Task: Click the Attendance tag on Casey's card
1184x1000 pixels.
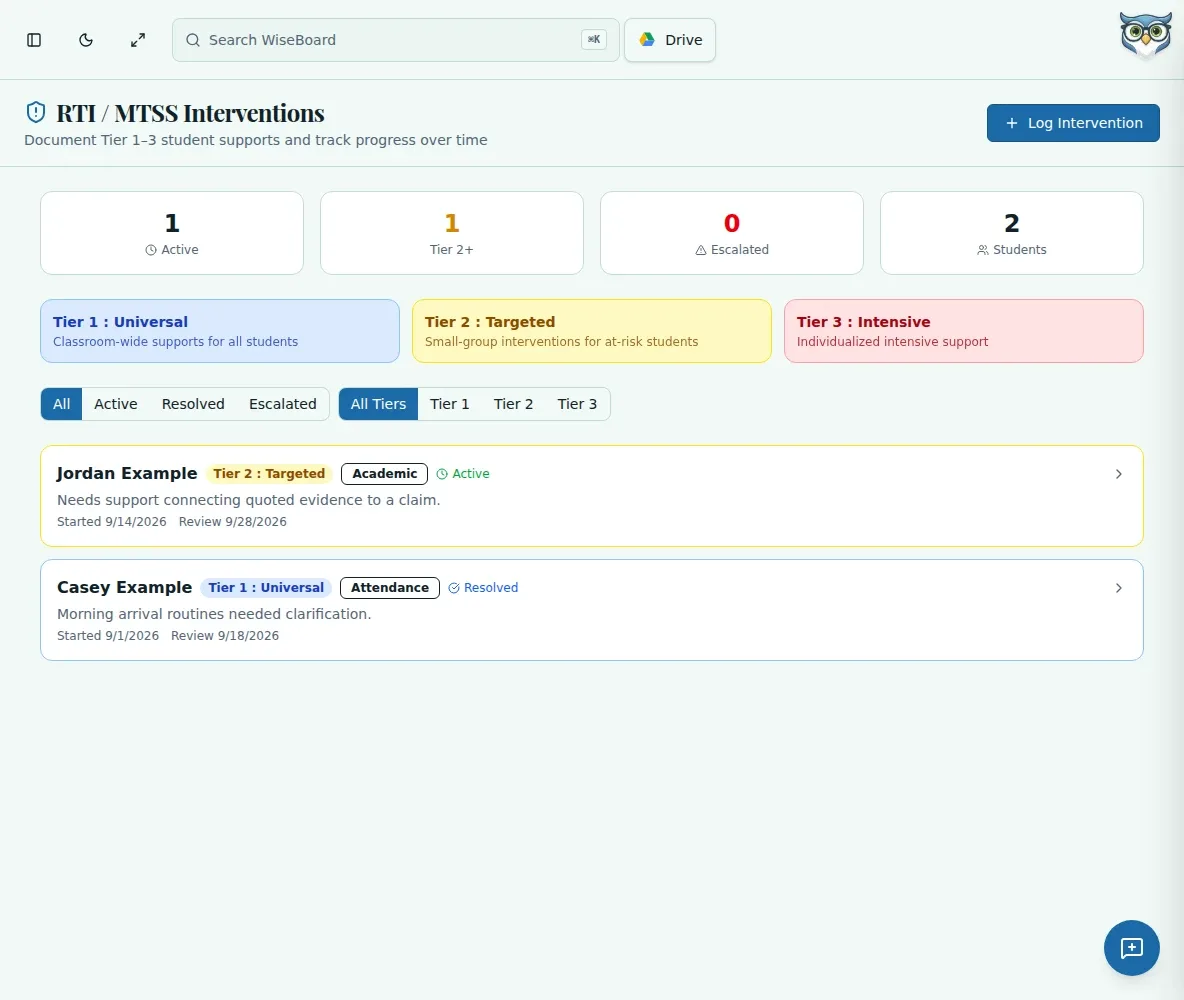Action: tap(390, 588)
